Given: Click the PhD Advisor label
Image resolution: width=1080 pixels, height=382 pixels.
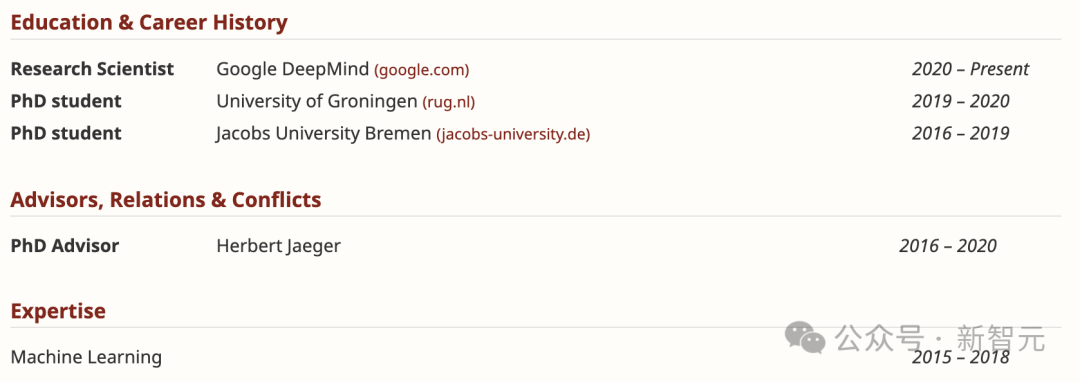Looking at the screenshot, I should pos(65,246).
